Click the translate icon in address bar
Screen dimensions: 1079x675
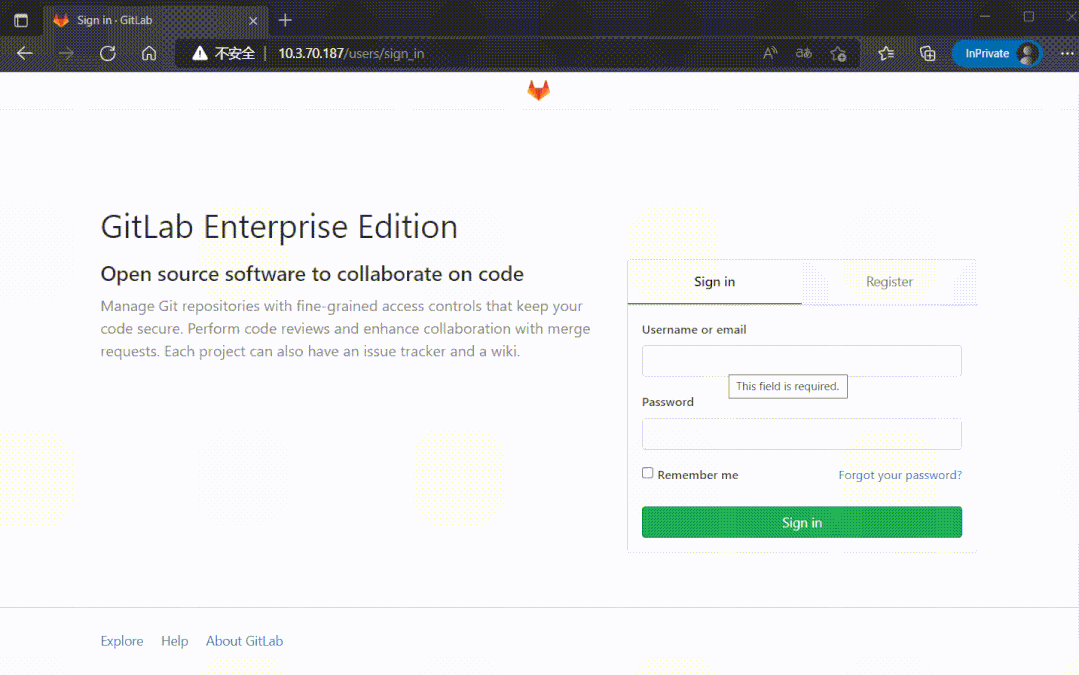(803, 54)
